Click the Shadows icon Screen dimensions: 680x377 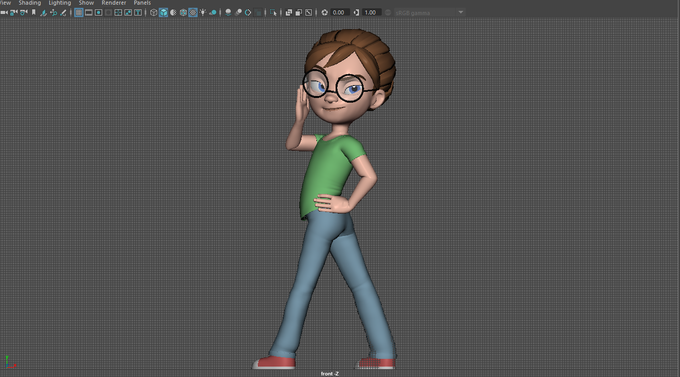pyautogui.click(x=212, y=13)
